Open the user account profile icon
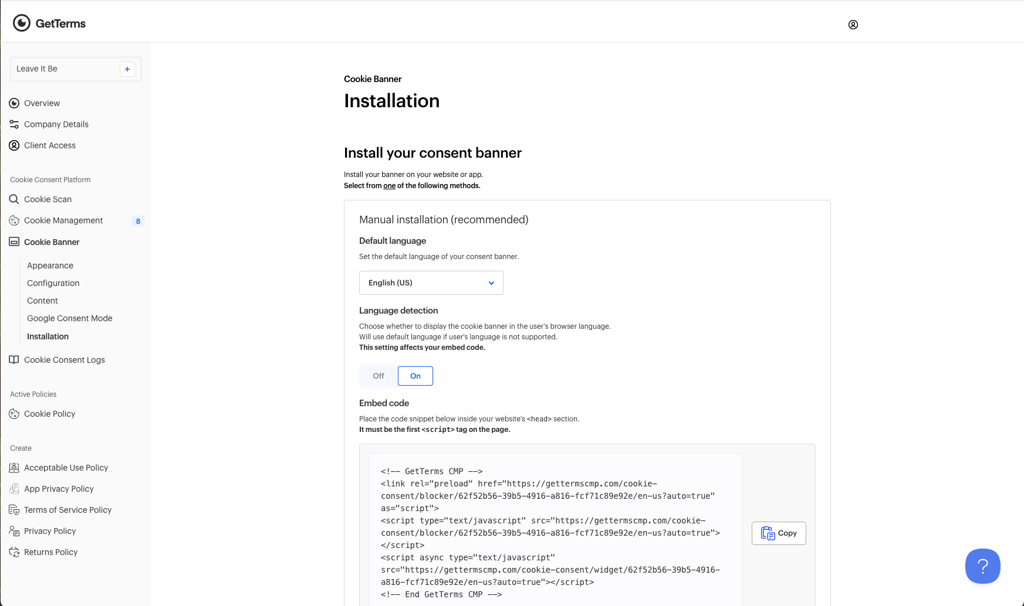This screenshot has height=606, width=1024. coord(853,25)
